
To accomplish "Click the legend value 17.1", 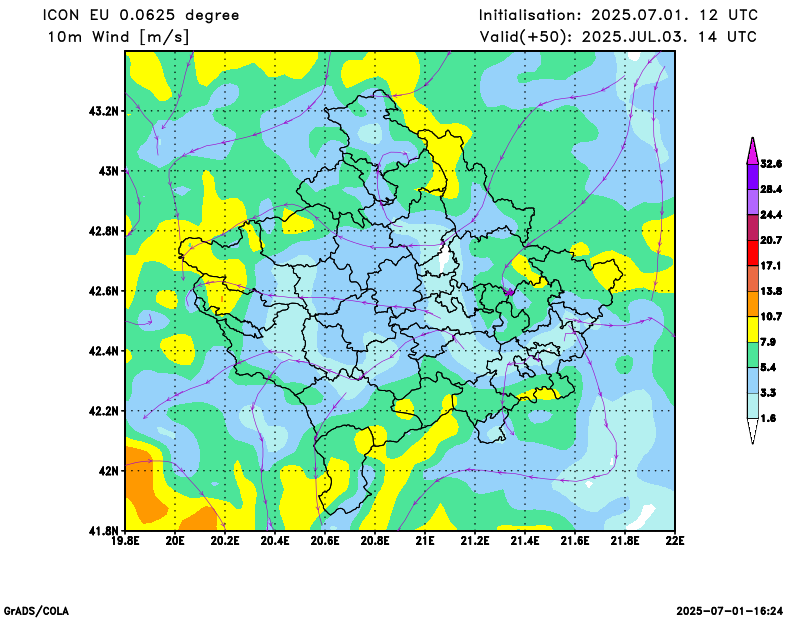I will [771, 266].
